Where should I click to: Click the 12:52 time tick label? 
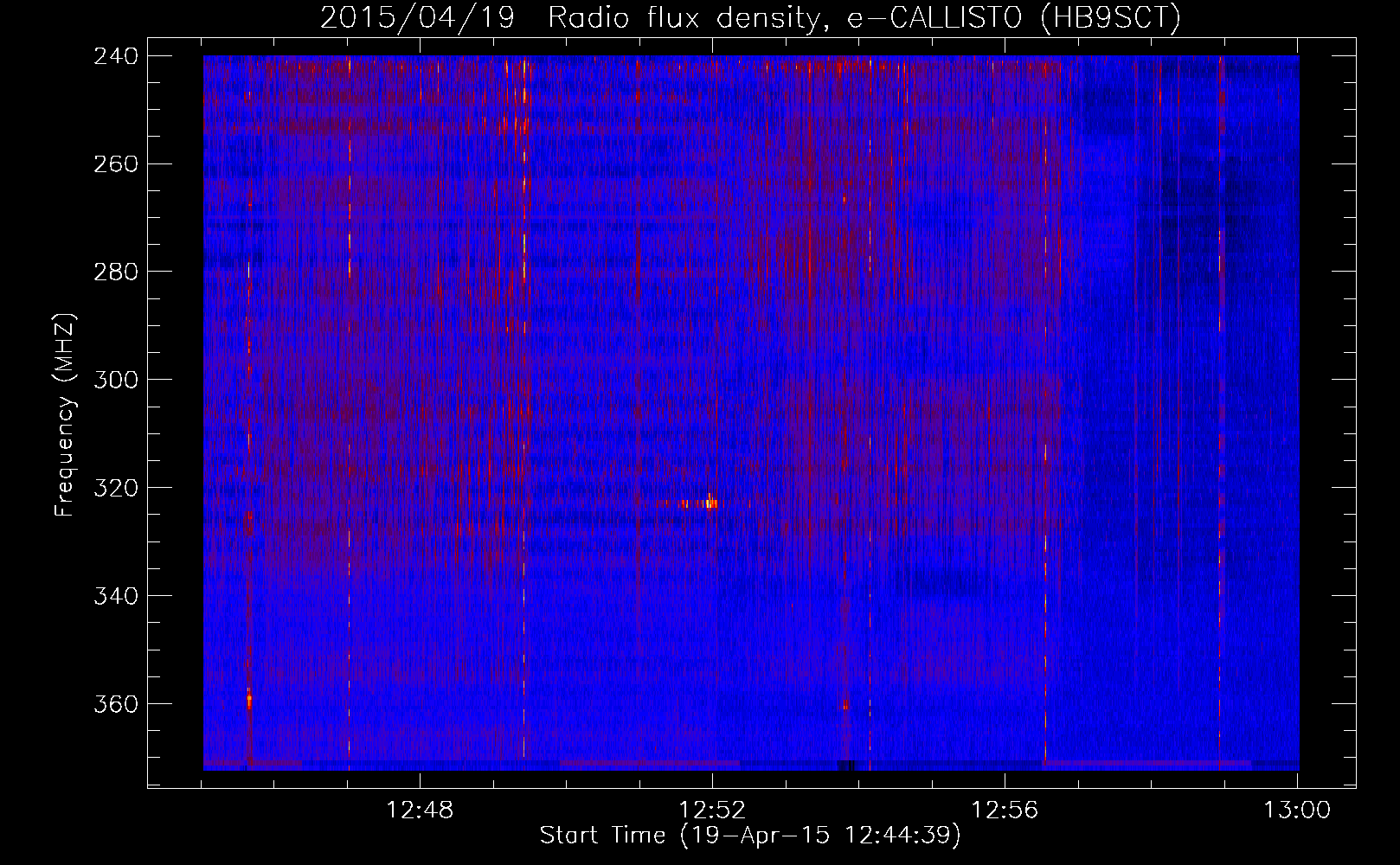click(712, 811)
